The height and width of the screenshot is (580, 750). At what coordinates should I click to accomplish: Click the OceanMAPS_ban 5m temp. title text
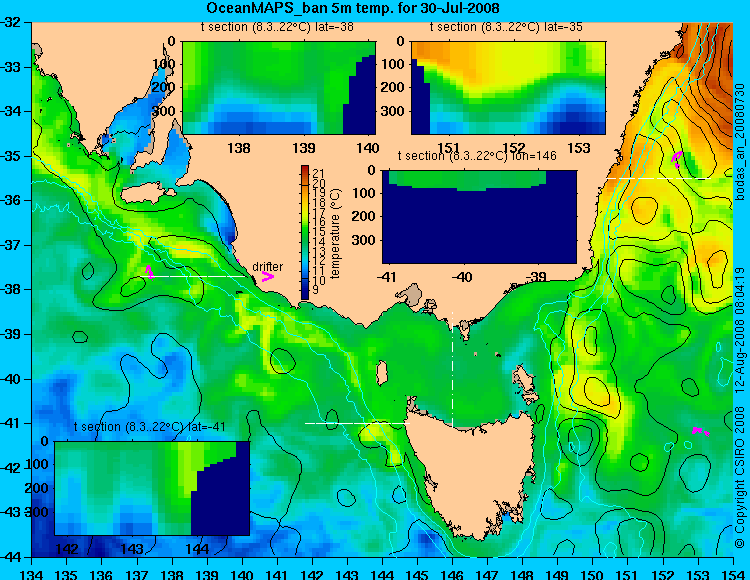[353, 8]
